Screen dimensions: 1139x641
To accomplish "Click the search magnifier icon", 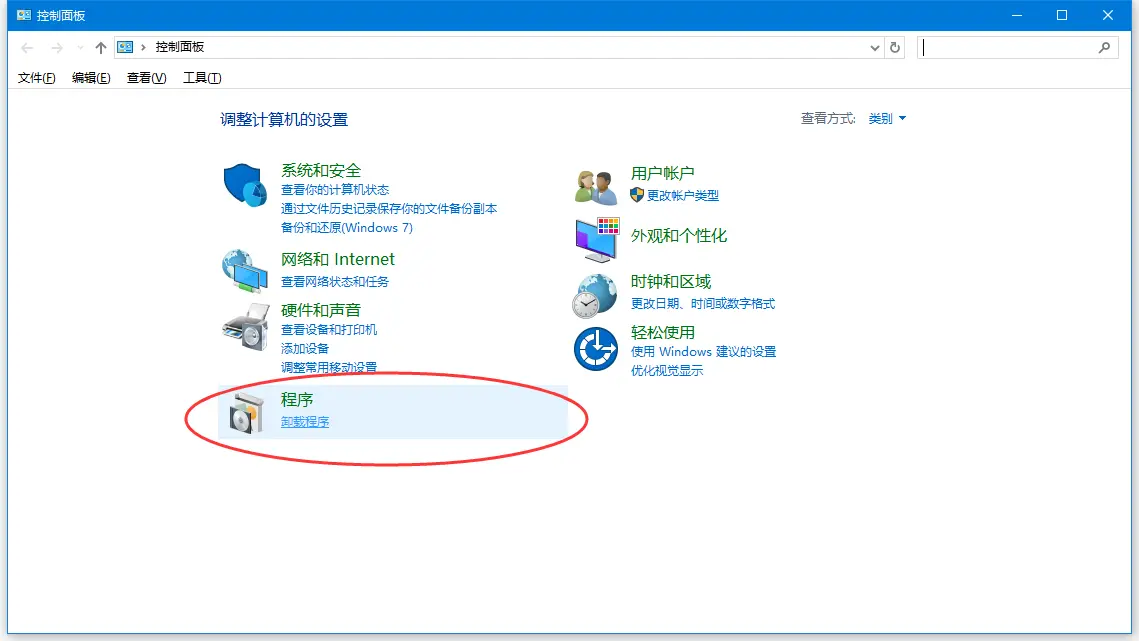I will pos(1104,47).
